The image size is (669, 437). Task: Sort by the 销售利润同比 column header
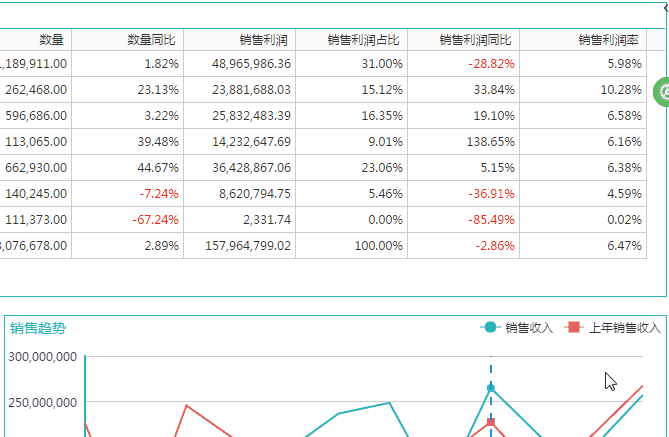(476, 40)
